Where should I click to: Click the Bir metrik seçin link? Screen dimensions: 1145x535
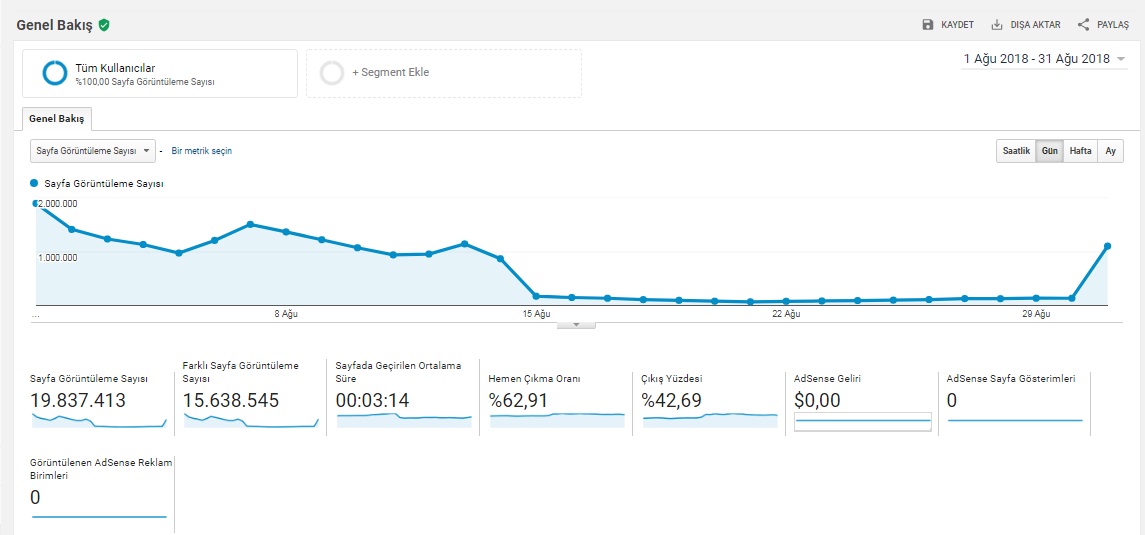click(x=202, y=151)
